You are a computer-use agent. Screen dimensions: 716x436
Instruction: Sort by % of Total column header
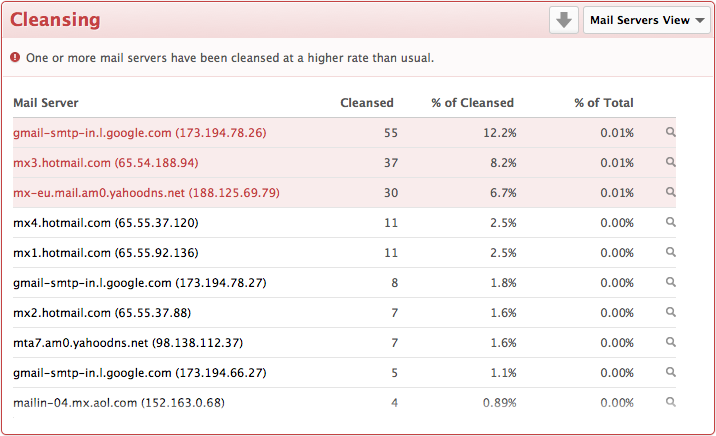click(604, 103)
